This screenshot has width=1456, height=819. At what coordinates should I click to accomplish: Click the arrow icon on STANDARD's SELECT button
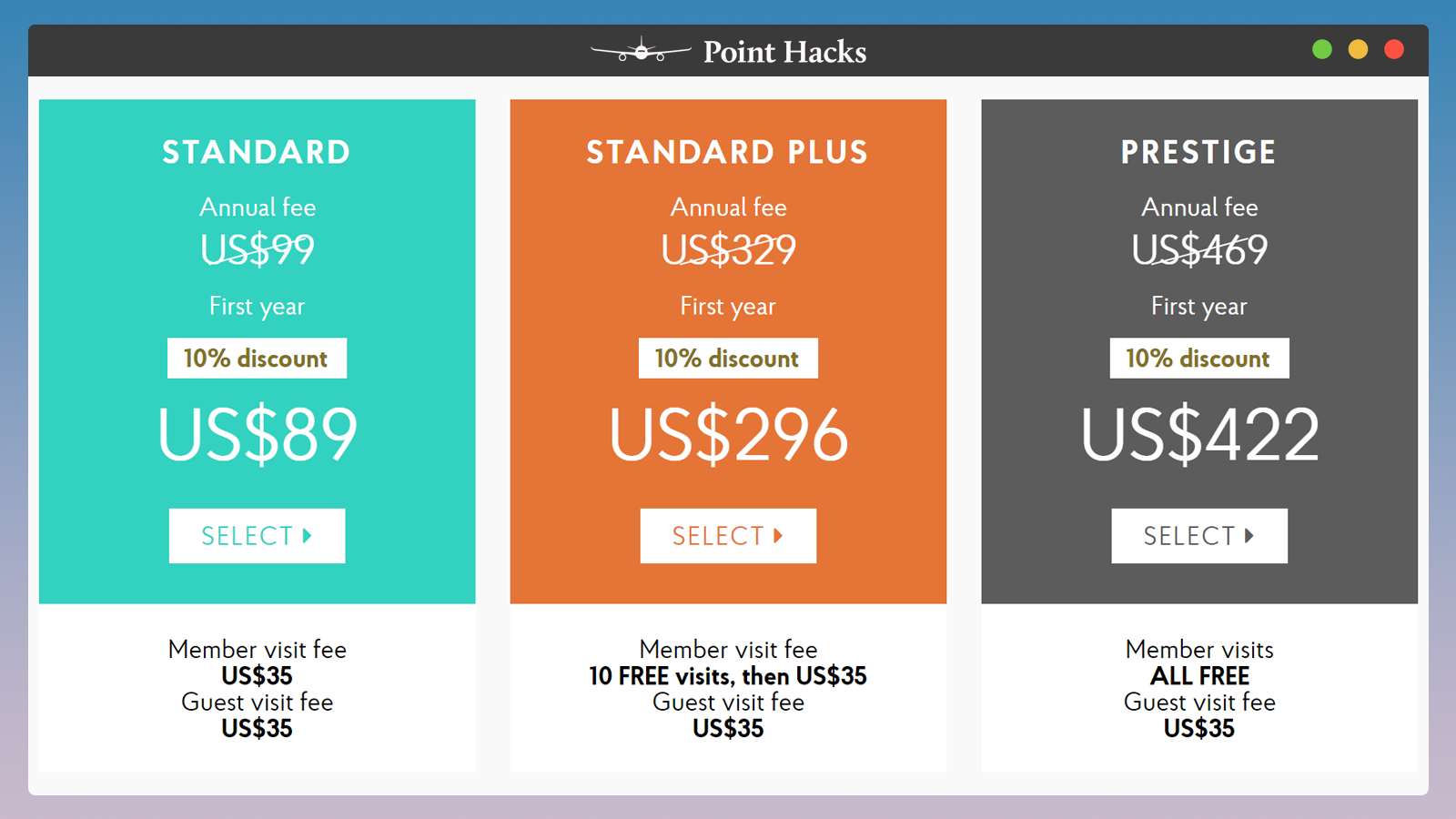click(x=308, y=535)
